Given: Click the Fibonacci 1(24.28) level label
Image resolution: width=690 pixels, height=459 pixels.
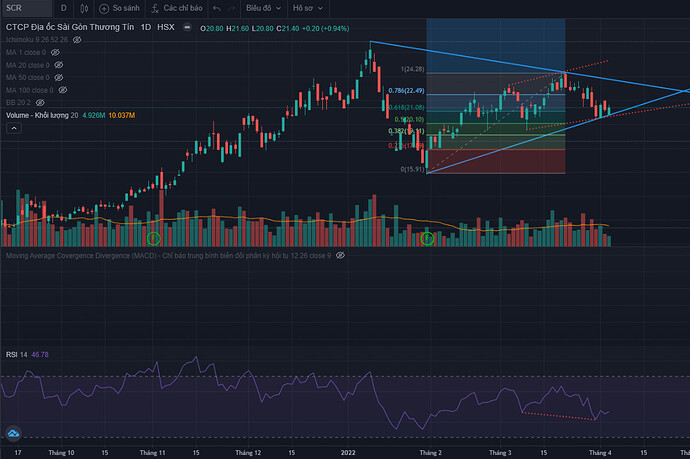Looking at the screenshot, I should pyautogui.click(x=412, y=69).
